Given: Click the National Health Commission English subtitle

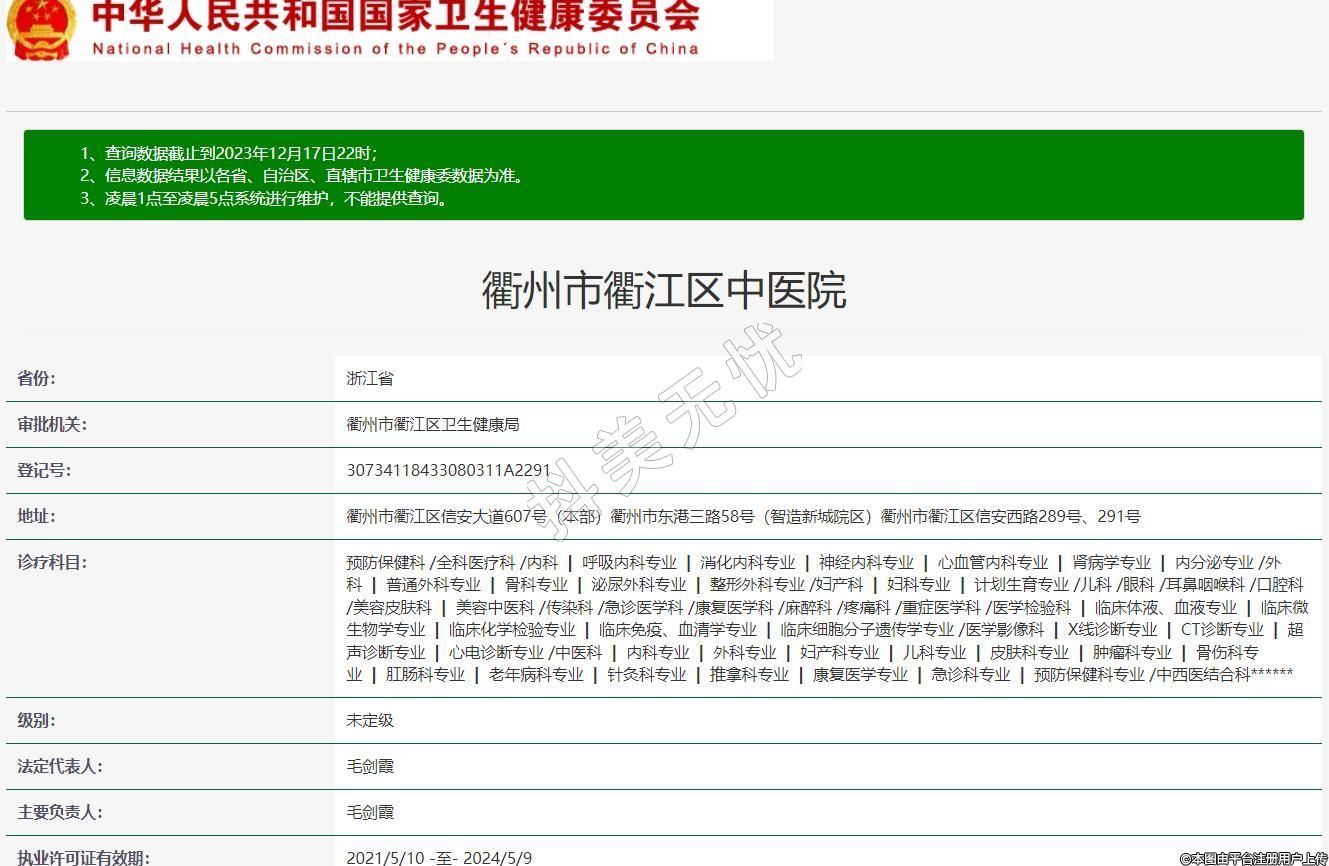Looking at the screenshot, I should point(395,49).
